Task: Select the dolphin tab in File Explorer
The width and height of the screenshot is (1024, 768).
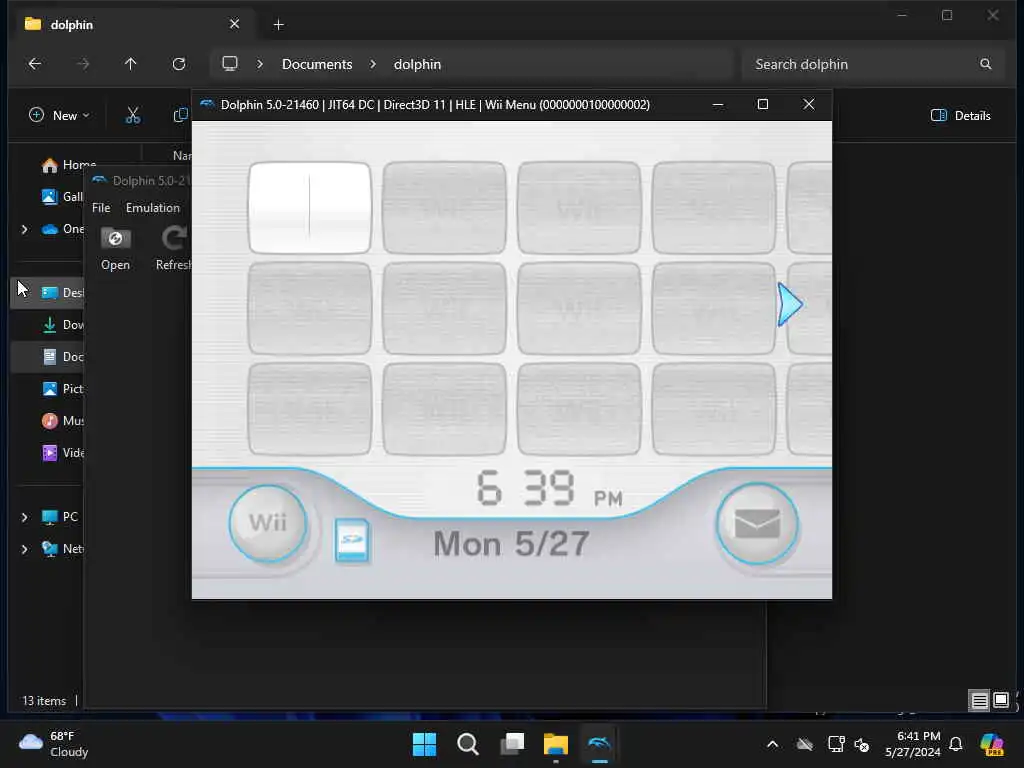Action: (135, 24)
